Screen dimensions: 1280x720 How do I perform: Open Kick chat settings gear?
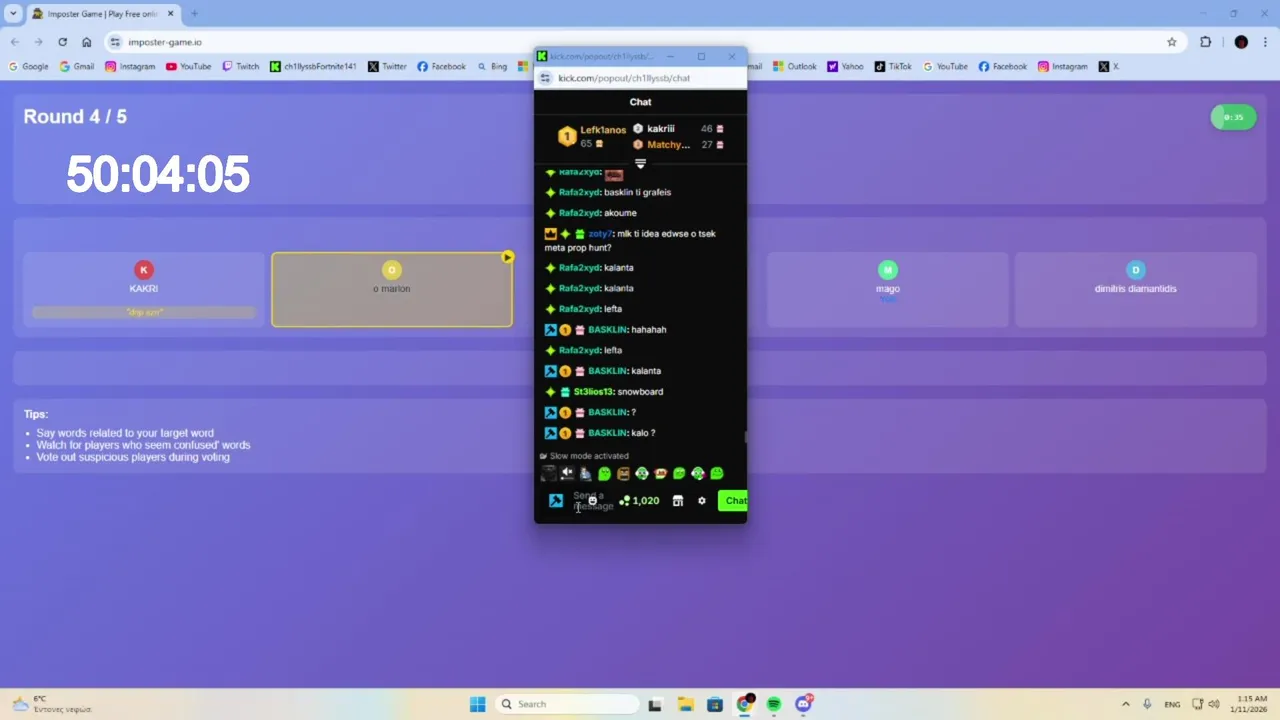pyautogui.click(x=701, y=501)
